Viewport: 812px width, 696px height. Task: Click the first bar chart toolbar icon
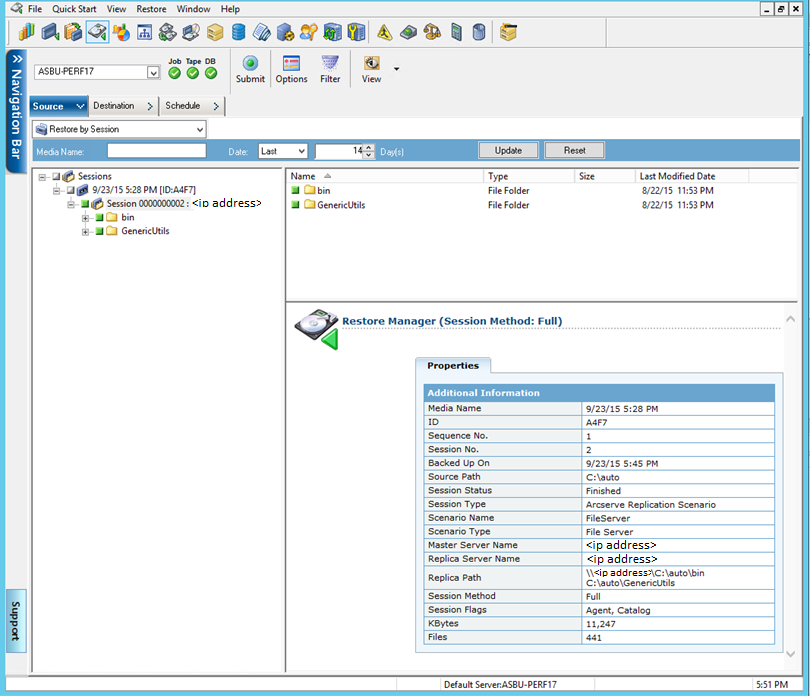26,32
